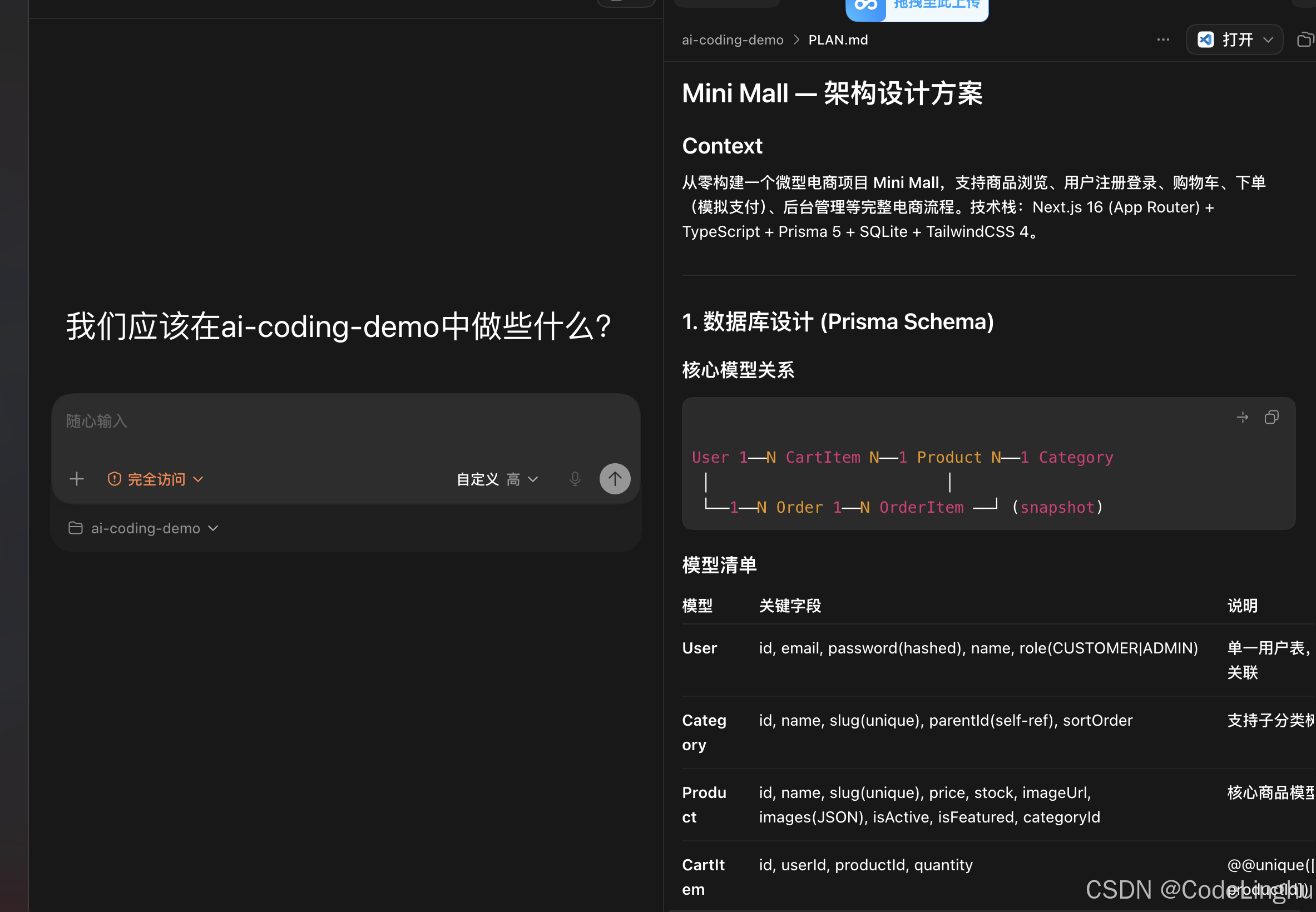Click the folder icon beside ai-coding-demo
The width and height of the screenshot is (1316, 912).
[76, 528]
